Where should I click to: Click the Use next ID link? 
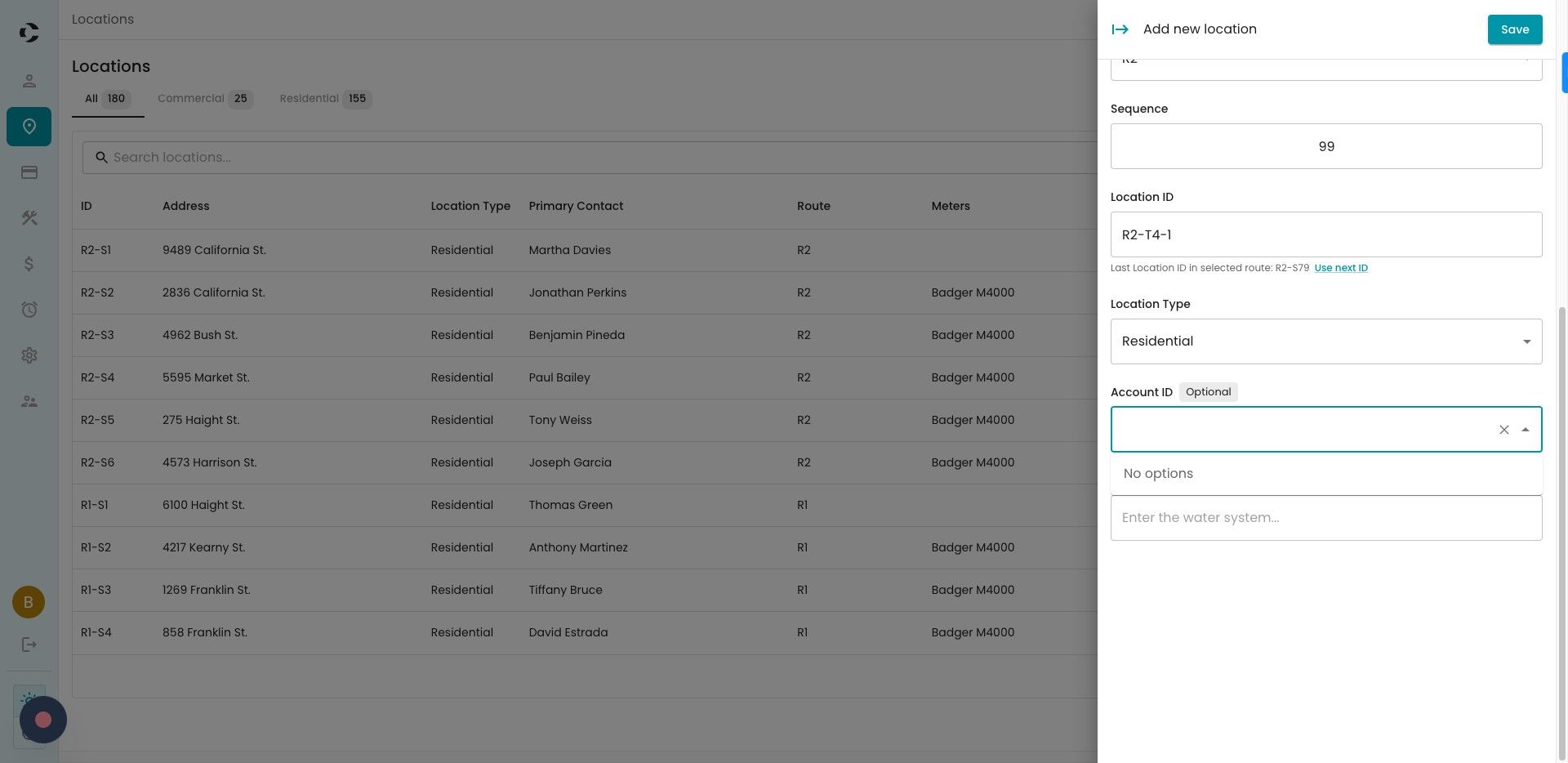(1340, 268)
